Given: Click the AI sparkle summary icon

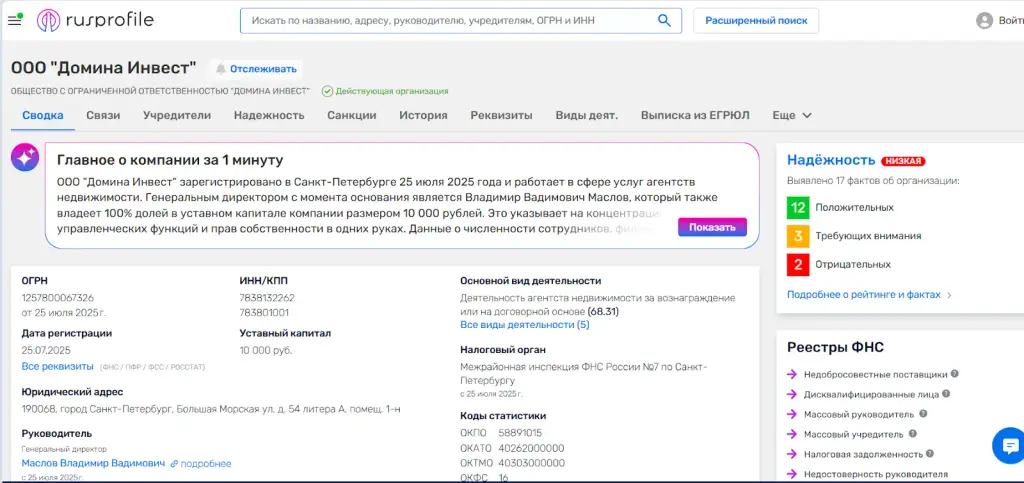Looking at the screenshot, I should click(x=25, y=157).
